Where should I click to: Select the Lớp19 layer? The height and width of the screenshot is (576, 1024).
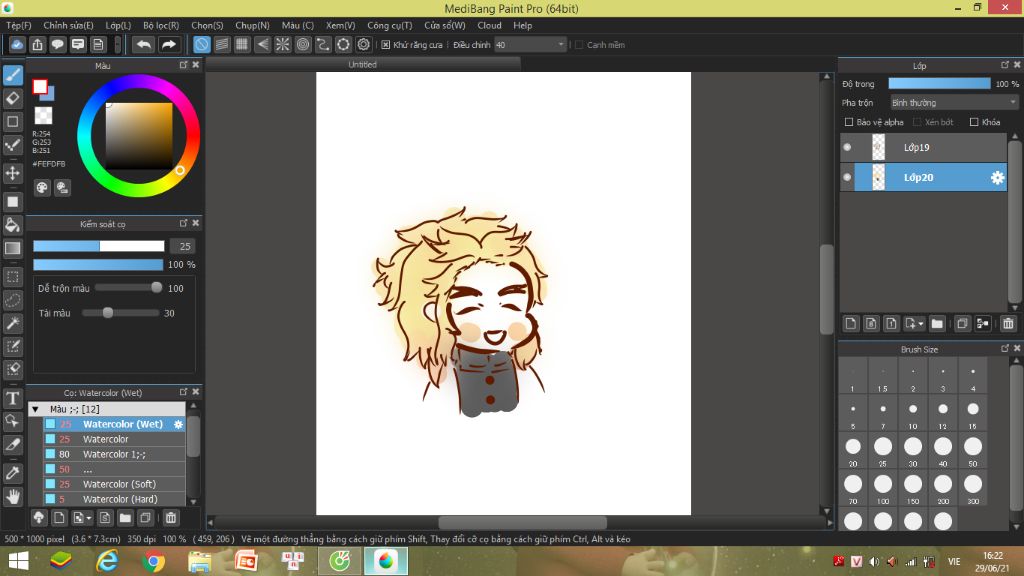pyautogui.click(x=923, y=147)
